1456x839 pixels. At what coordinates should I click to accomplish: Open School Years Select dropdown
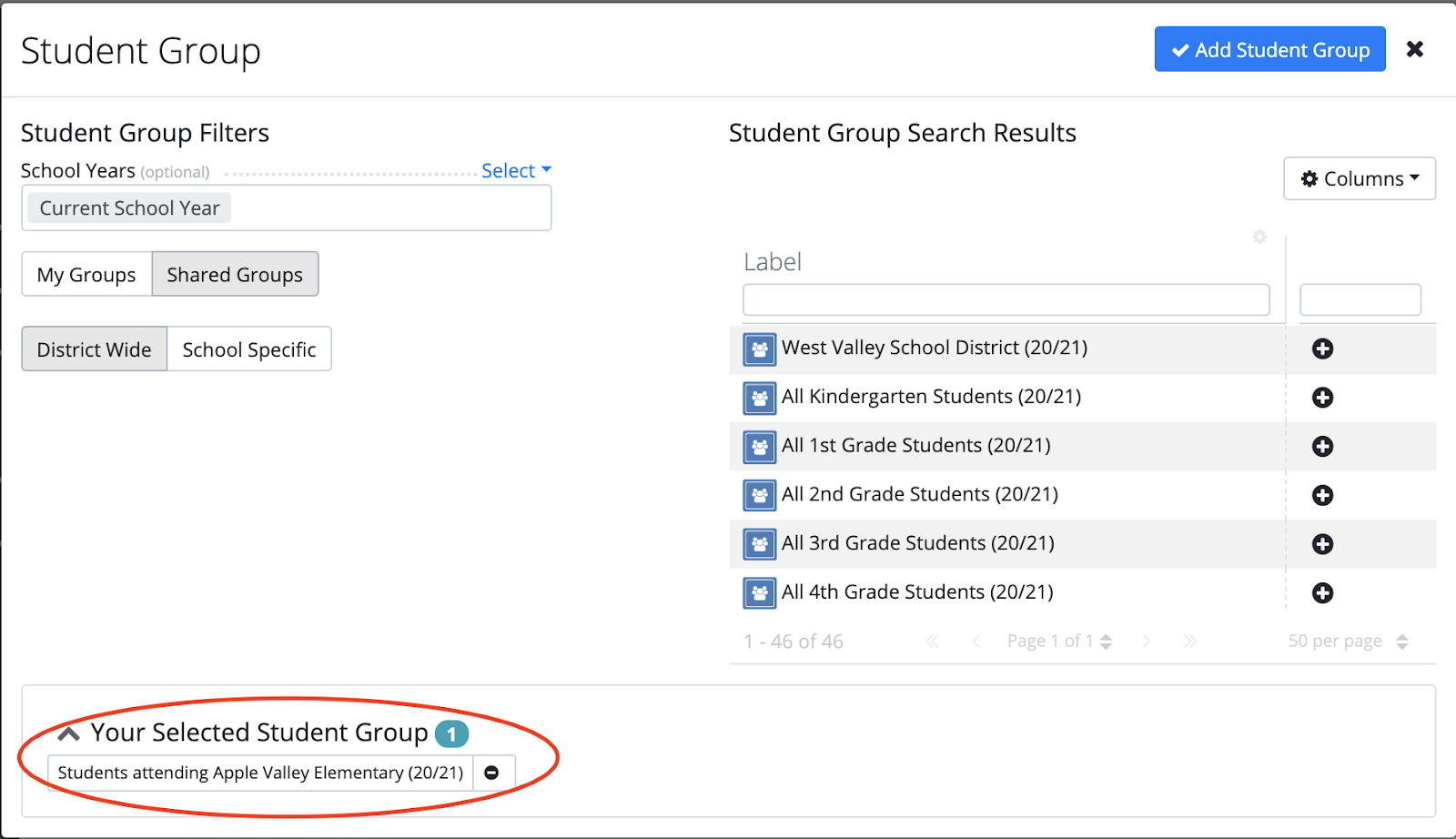(x=516, y=171)
